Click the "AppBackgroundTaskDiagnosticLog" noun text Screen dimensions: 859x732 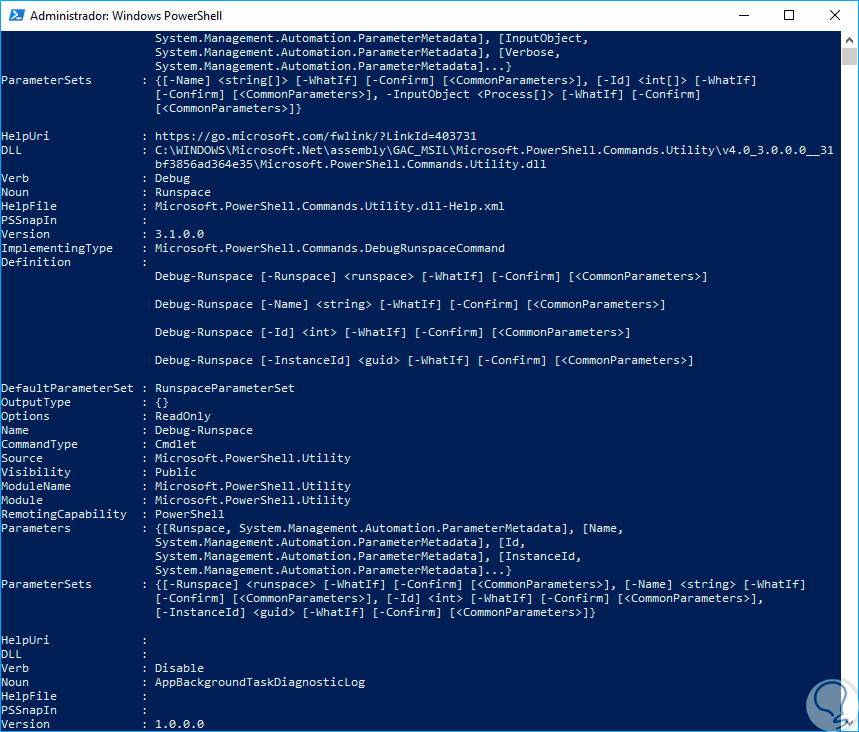pyautogui.click(x=260, y=682)
